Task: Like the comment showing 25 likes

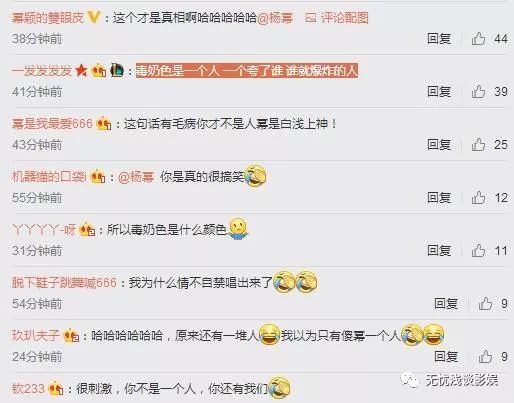Action: [478, 144]
